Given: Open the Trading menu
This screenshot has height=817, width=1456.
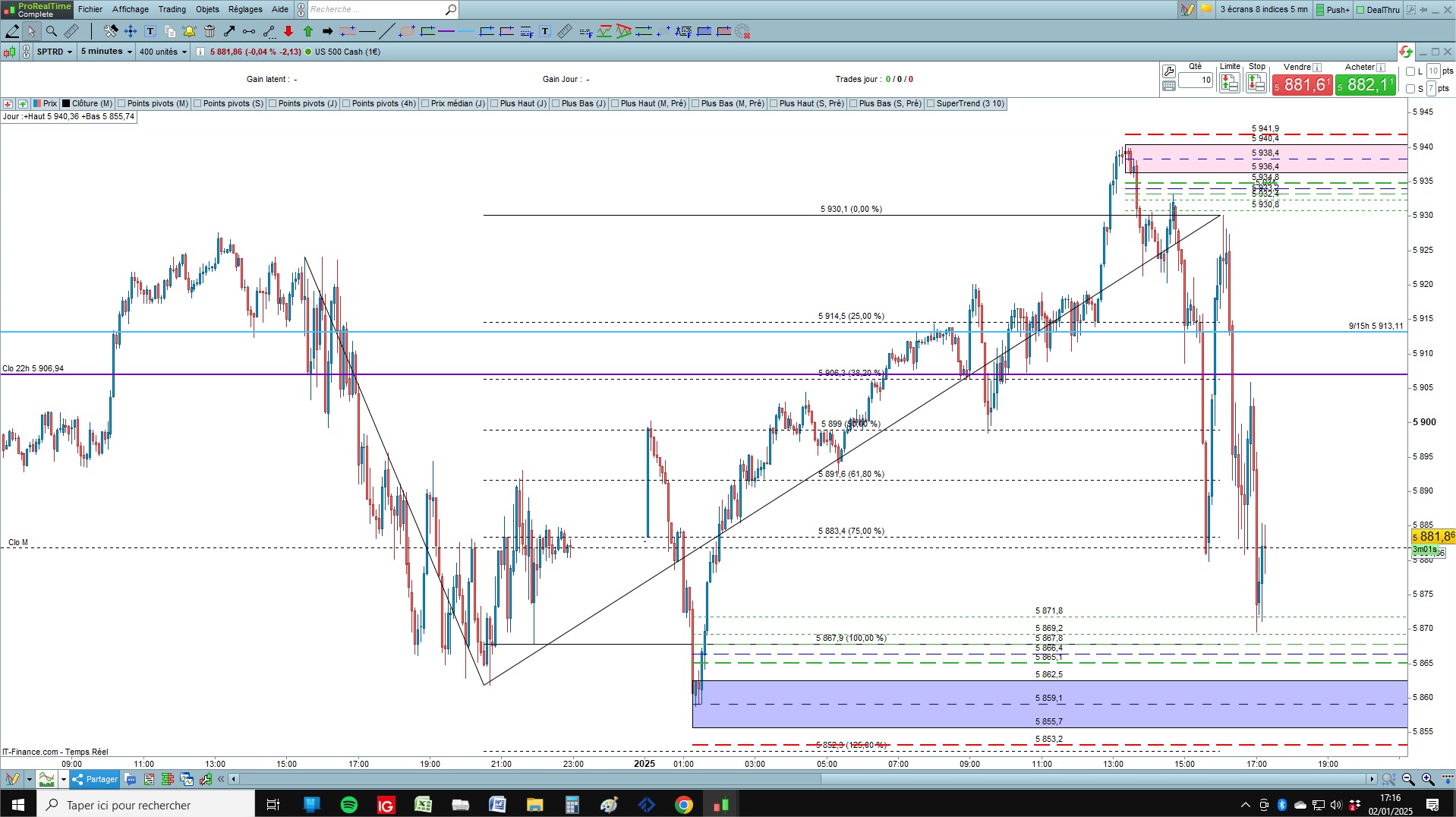Looking at the screenshot, I should coord(172,9).
